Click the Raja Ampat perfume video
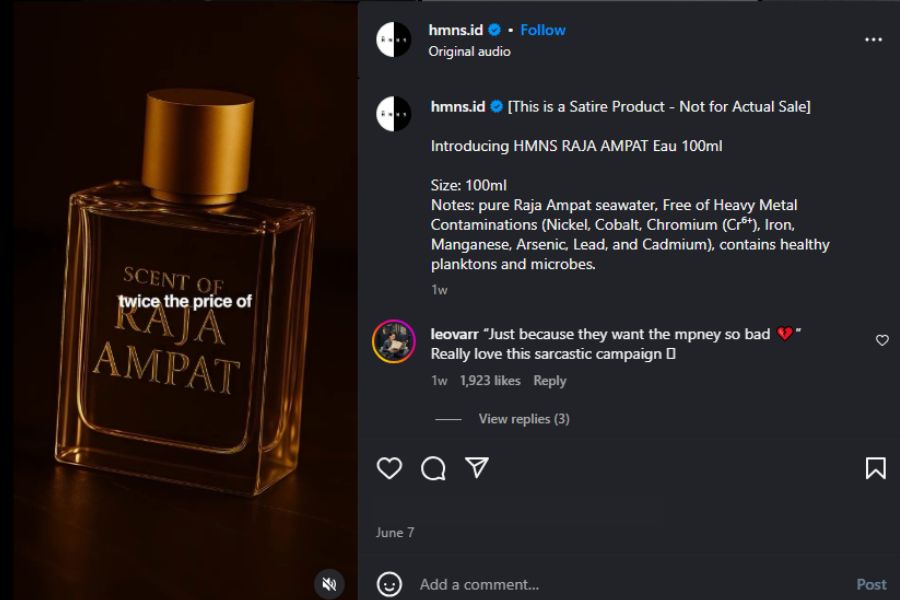Screen dimensions: 900x600 point(179,300)
